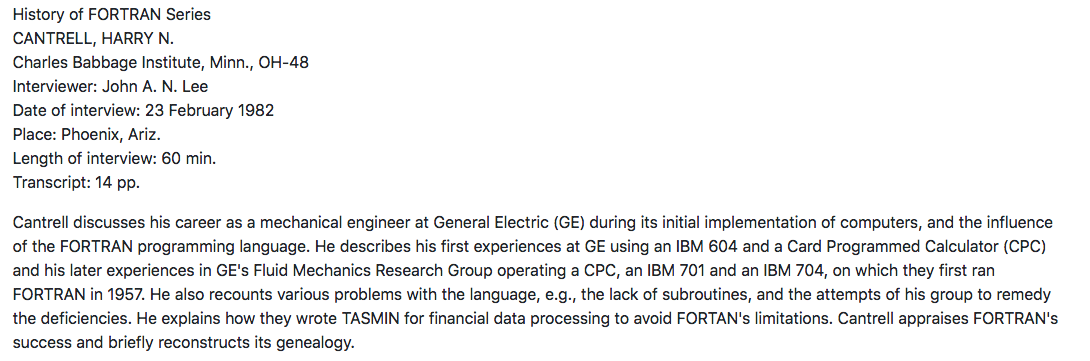Click 'Charles Babbage Institute, Minn., OH-48' line

click(x=161, y=63)
